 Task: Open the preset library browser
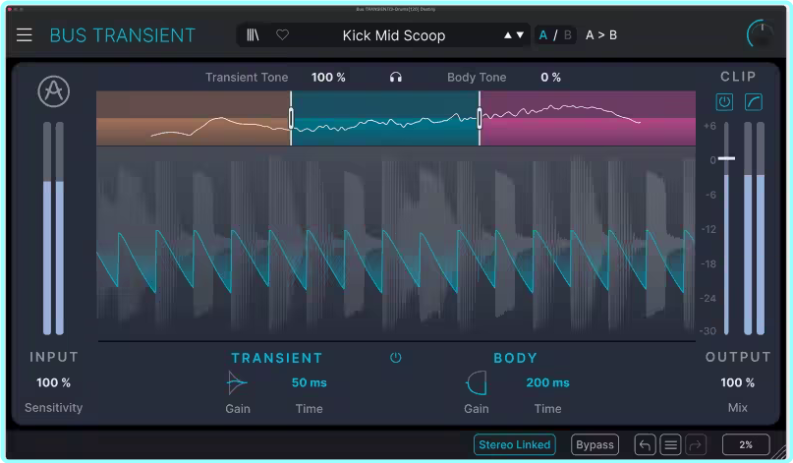pyautogui.click(x=254, y=35)
